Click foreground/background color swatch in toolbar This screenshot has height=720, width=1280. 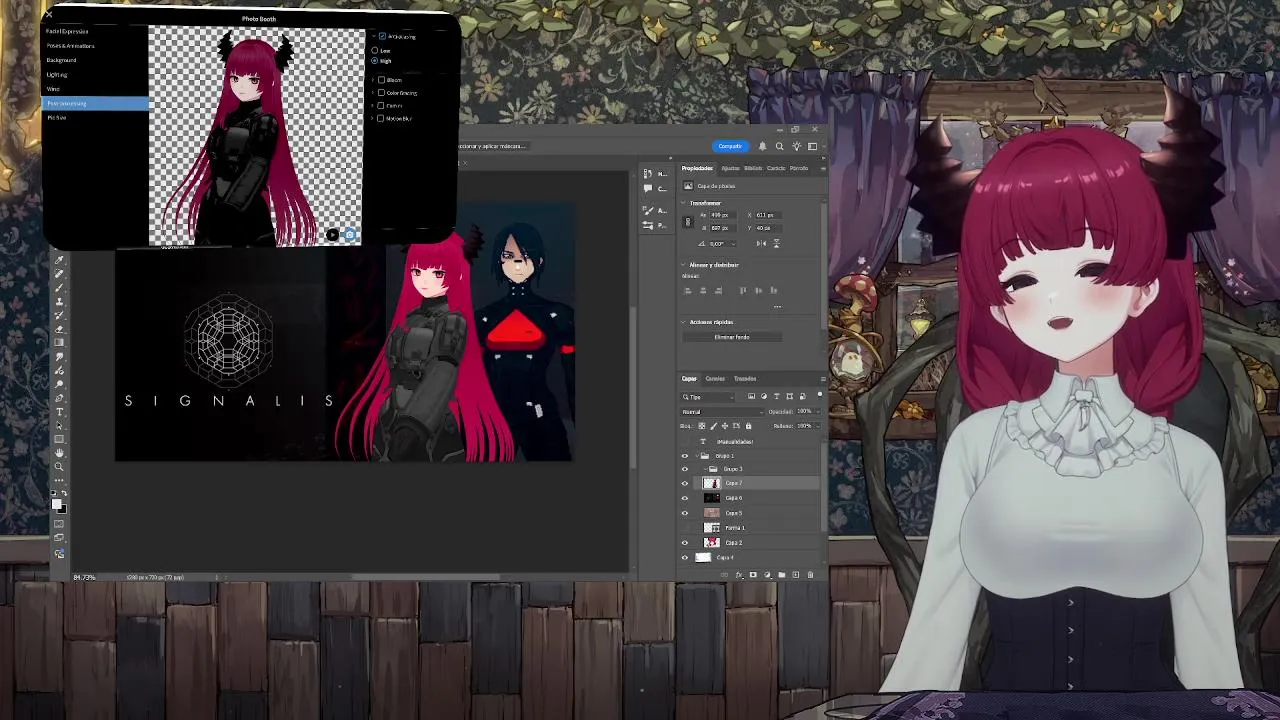(x=59, y=506)
